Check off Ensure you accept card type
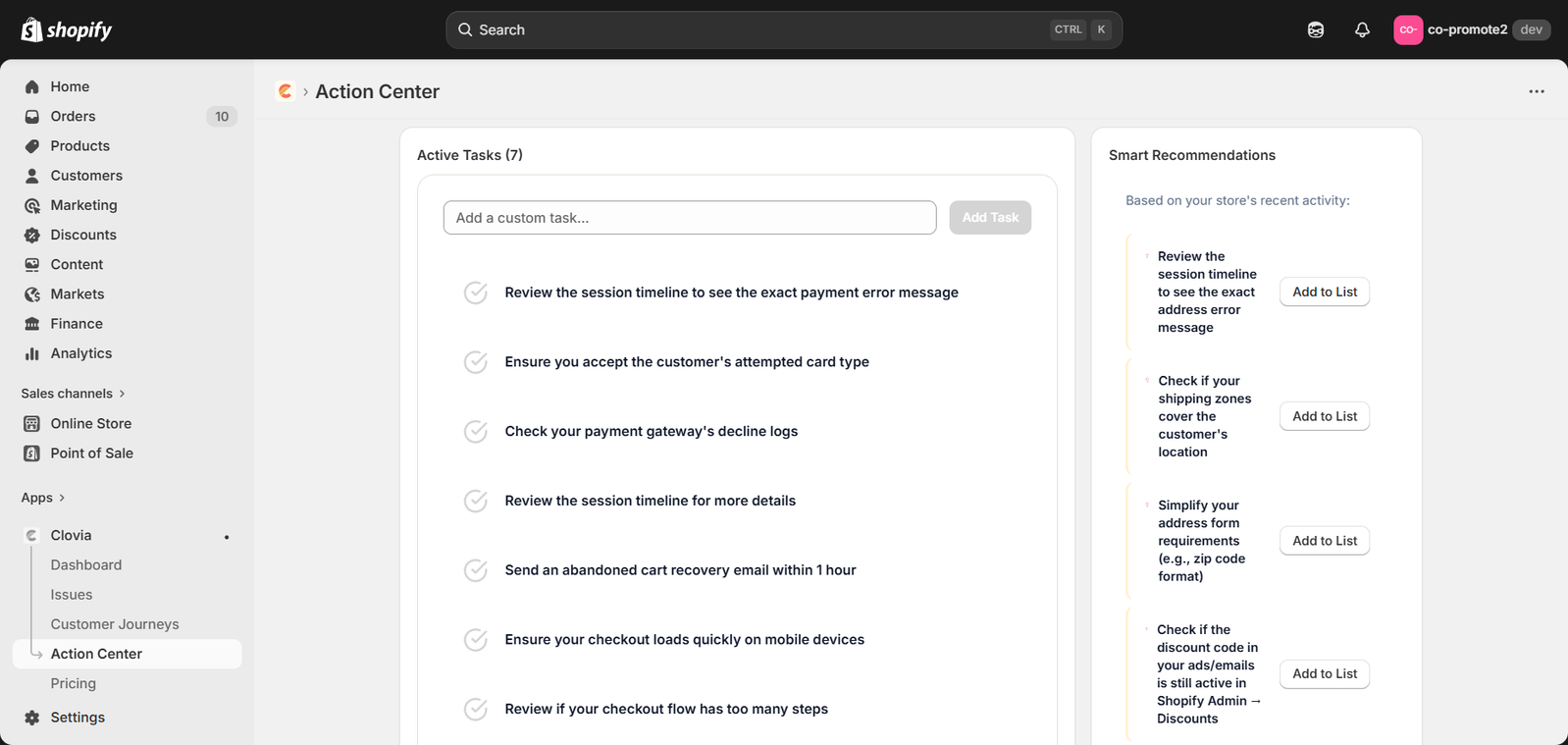The image size is (1568, 745). [476, 362]
